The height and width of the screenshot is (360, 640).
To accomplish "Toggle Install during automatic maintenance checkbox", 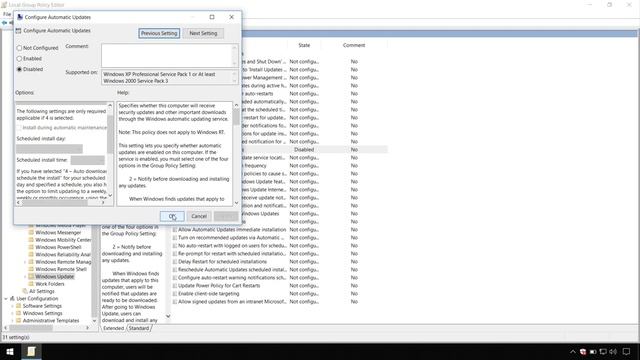I will click(19, 128).
